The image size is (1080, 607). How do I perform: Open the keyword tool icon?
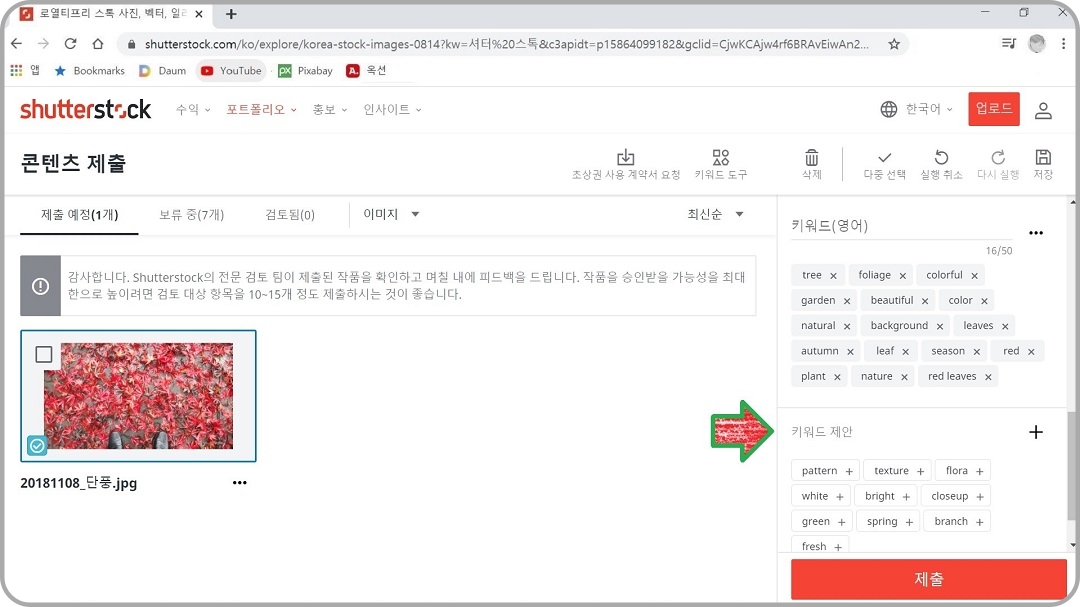pos(720,157)
